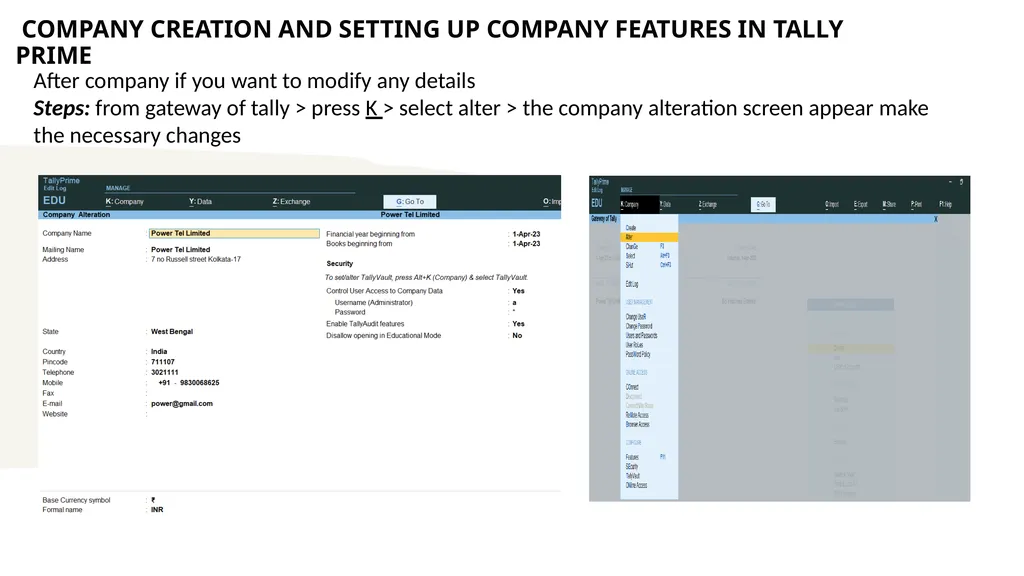This screenshot has width=1024, height=576.
Task: Click the Company Name field showing Power Tel Limited
Action: (x=234, y=233)
